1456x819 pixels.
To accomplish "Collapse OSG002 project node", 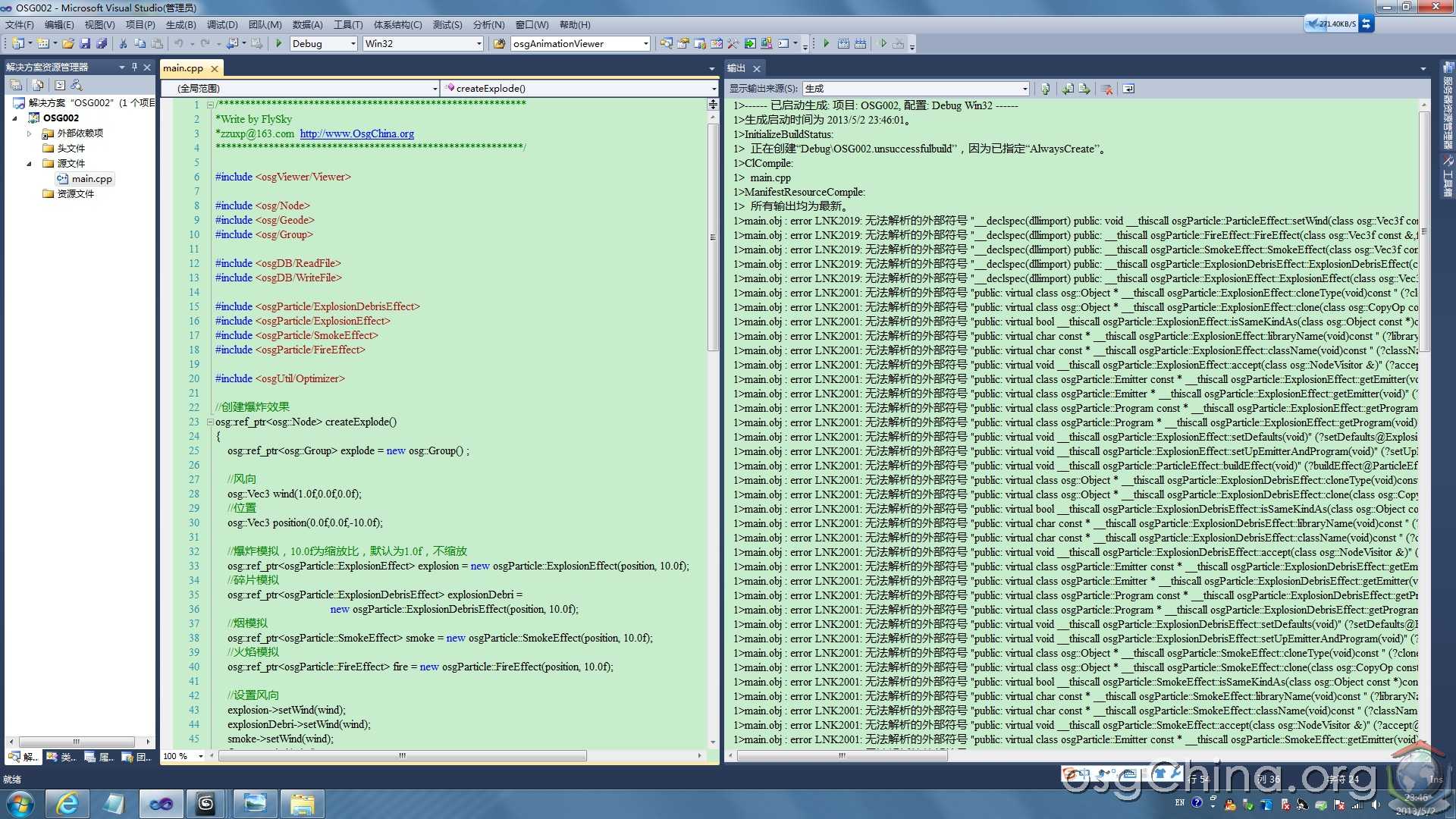I will pyautogui.click(x=14, y=118).
